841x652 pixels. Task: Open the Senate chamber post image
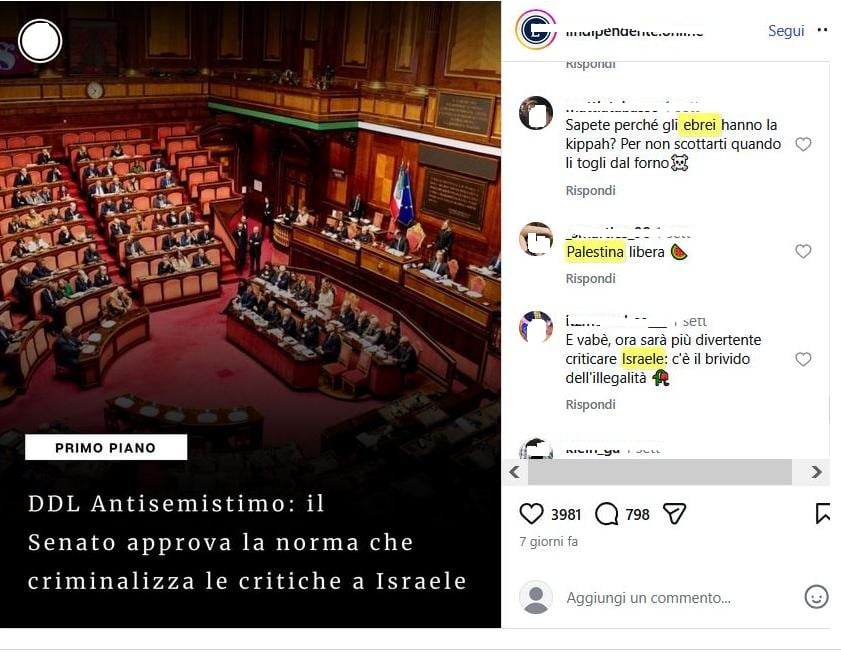(250, 314)
